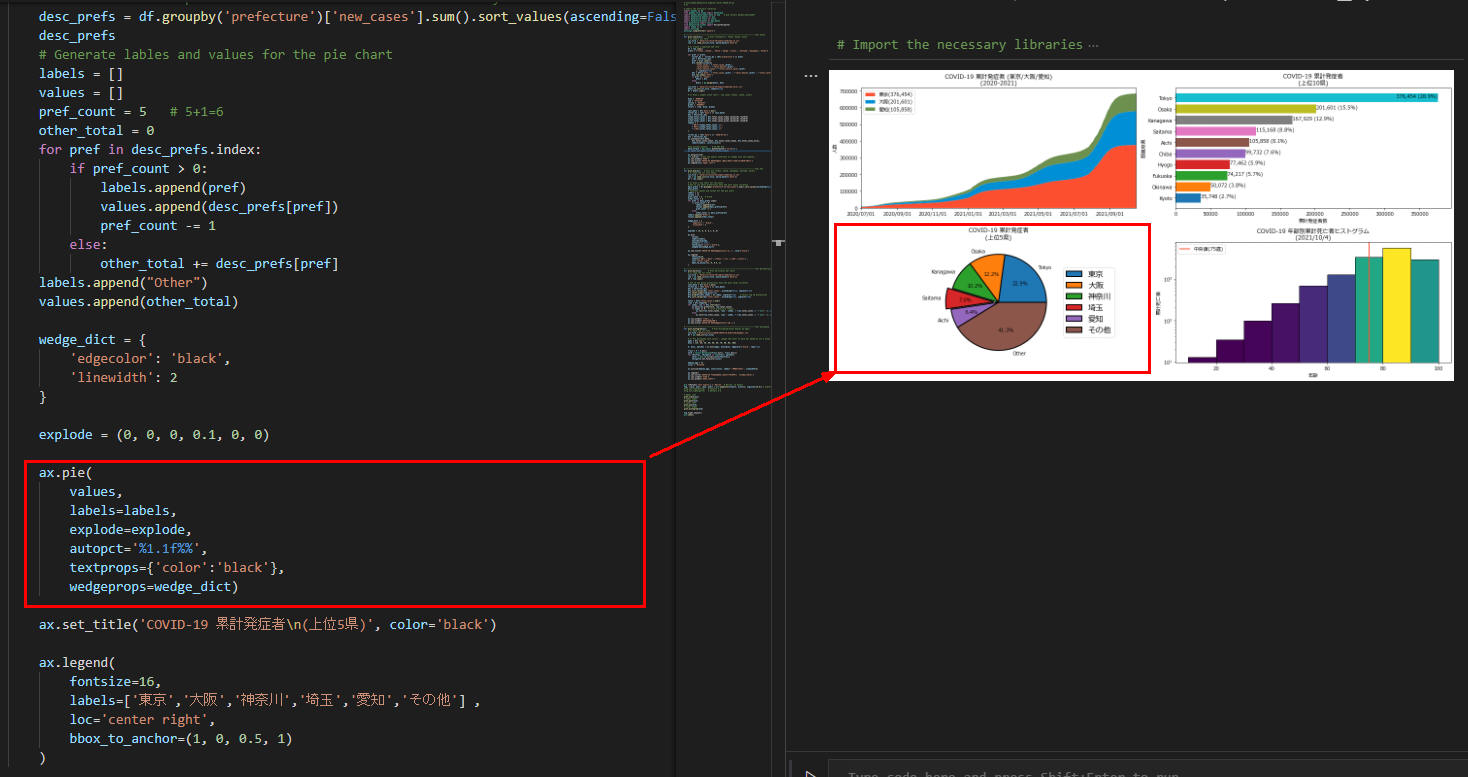Click the autopct='%1.1f%%' line
The width and height of the screenshot is (1468, 777).
coord(139,548)
